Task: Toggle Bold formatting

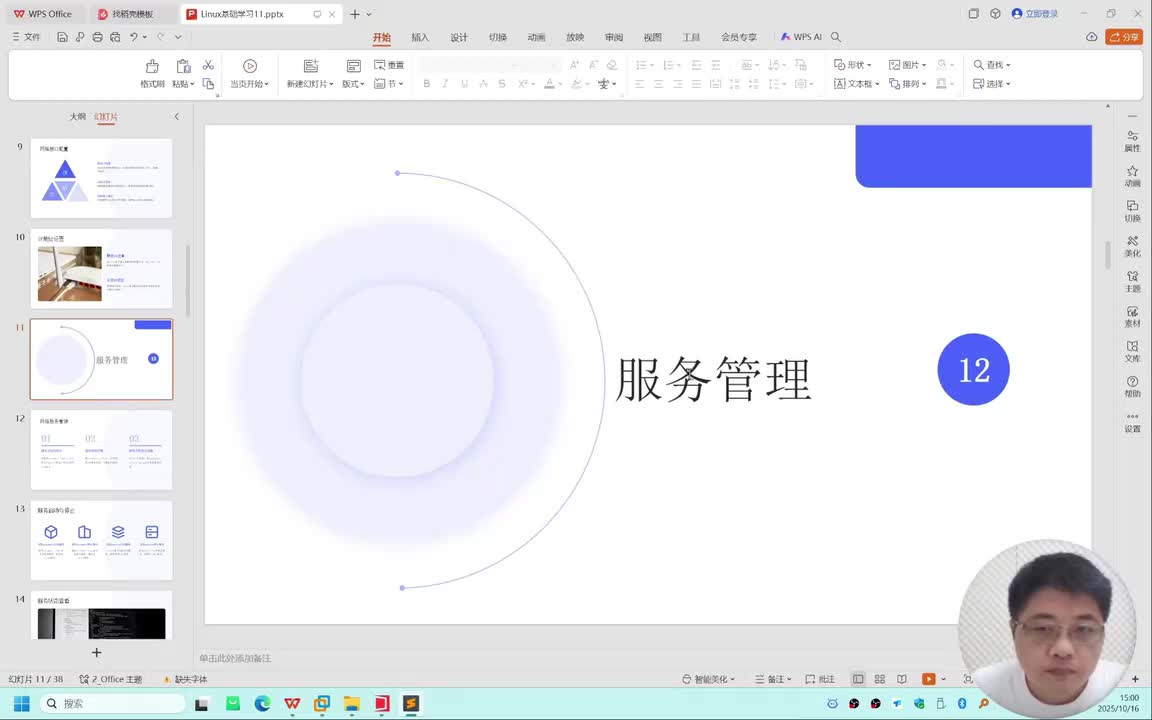Action: coord(426,84)
